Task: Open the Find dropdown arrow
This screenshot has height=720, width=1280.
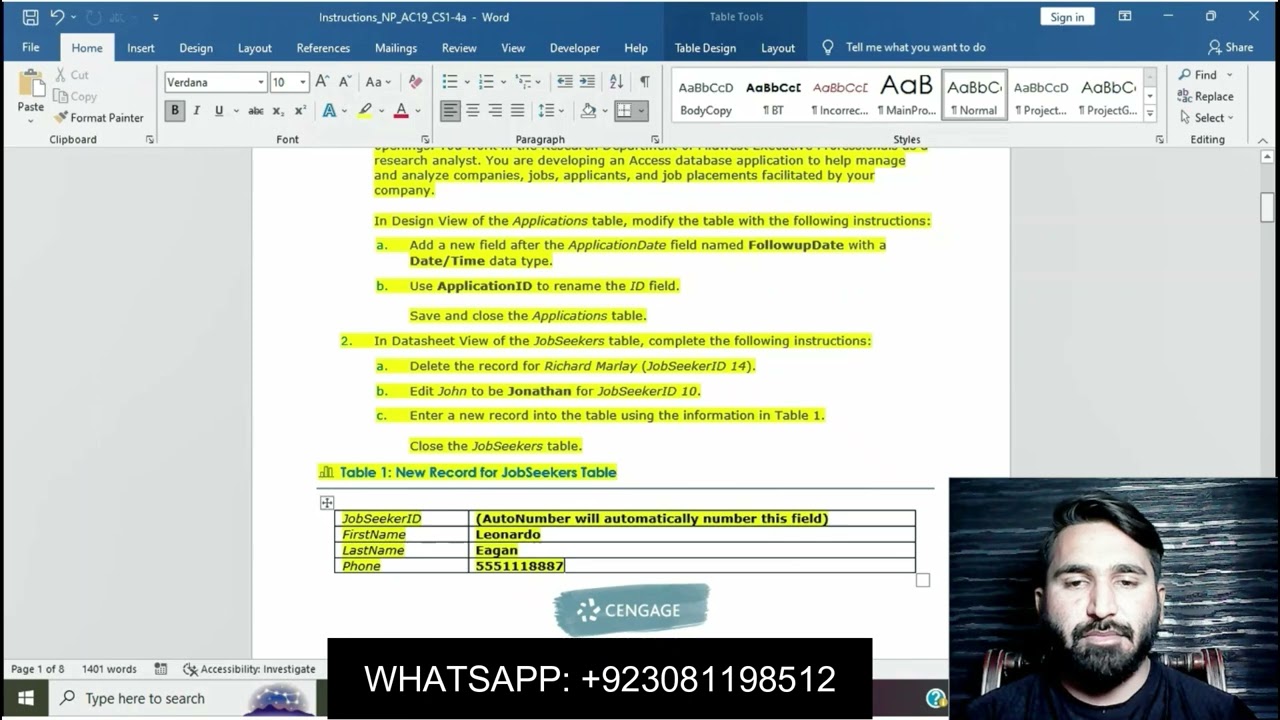Action: 1229,75
